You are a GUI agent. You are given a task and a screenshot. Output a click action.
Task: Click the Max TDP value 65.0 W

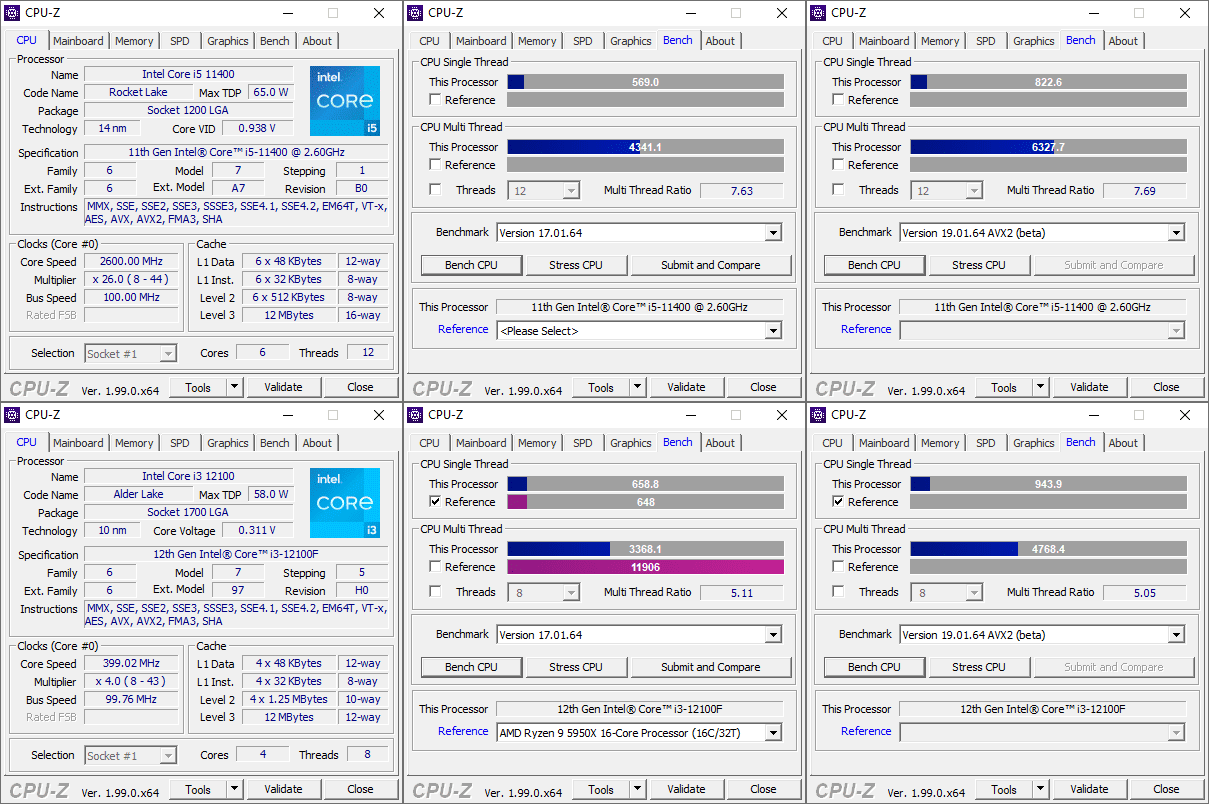pyautogui.click(x=270, y=93)
